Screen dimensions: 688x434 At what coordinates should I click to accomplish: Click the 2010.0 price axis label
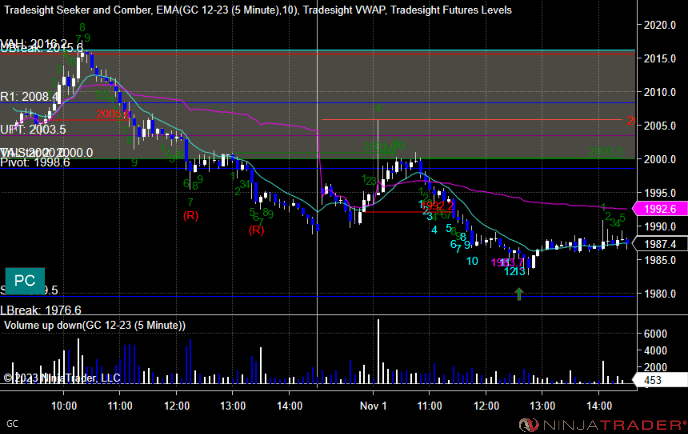[x=659, y=92]
